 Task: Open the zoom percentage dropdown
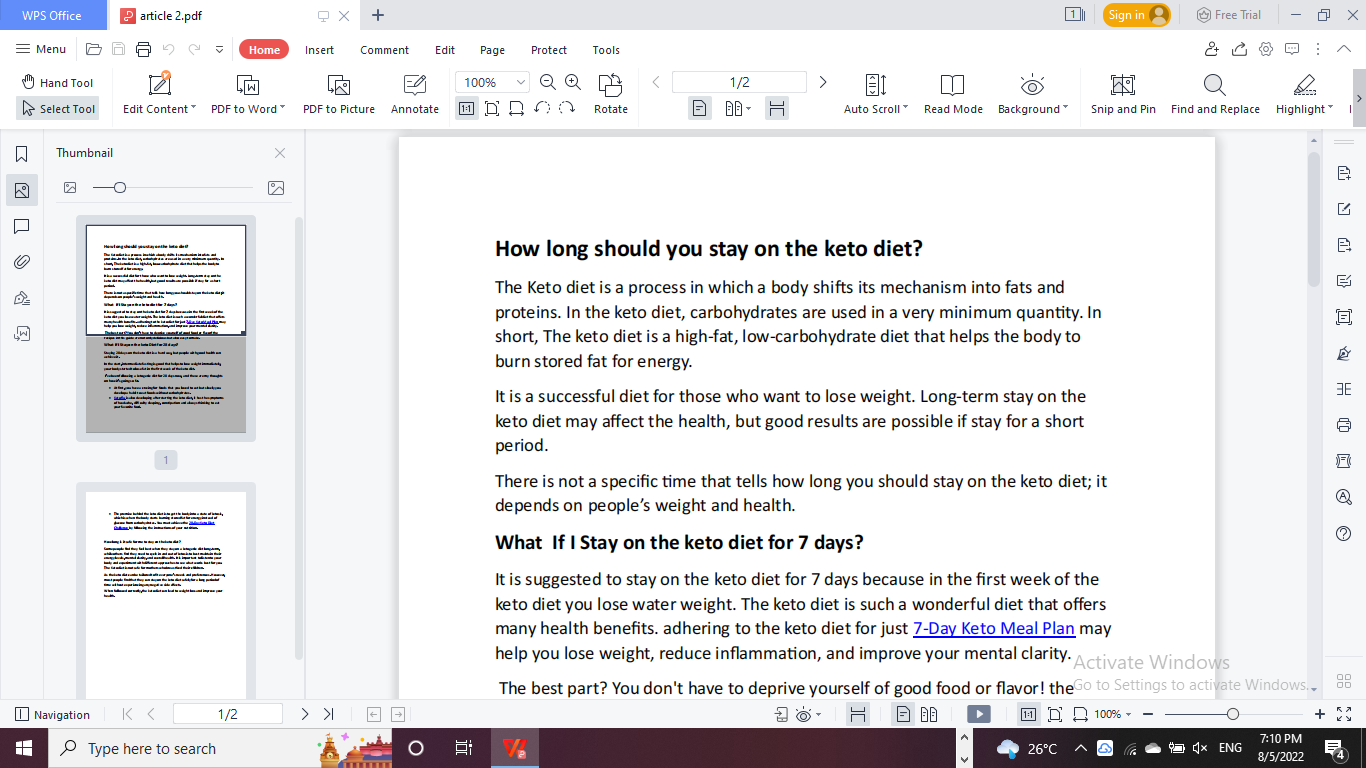(519, 82)
